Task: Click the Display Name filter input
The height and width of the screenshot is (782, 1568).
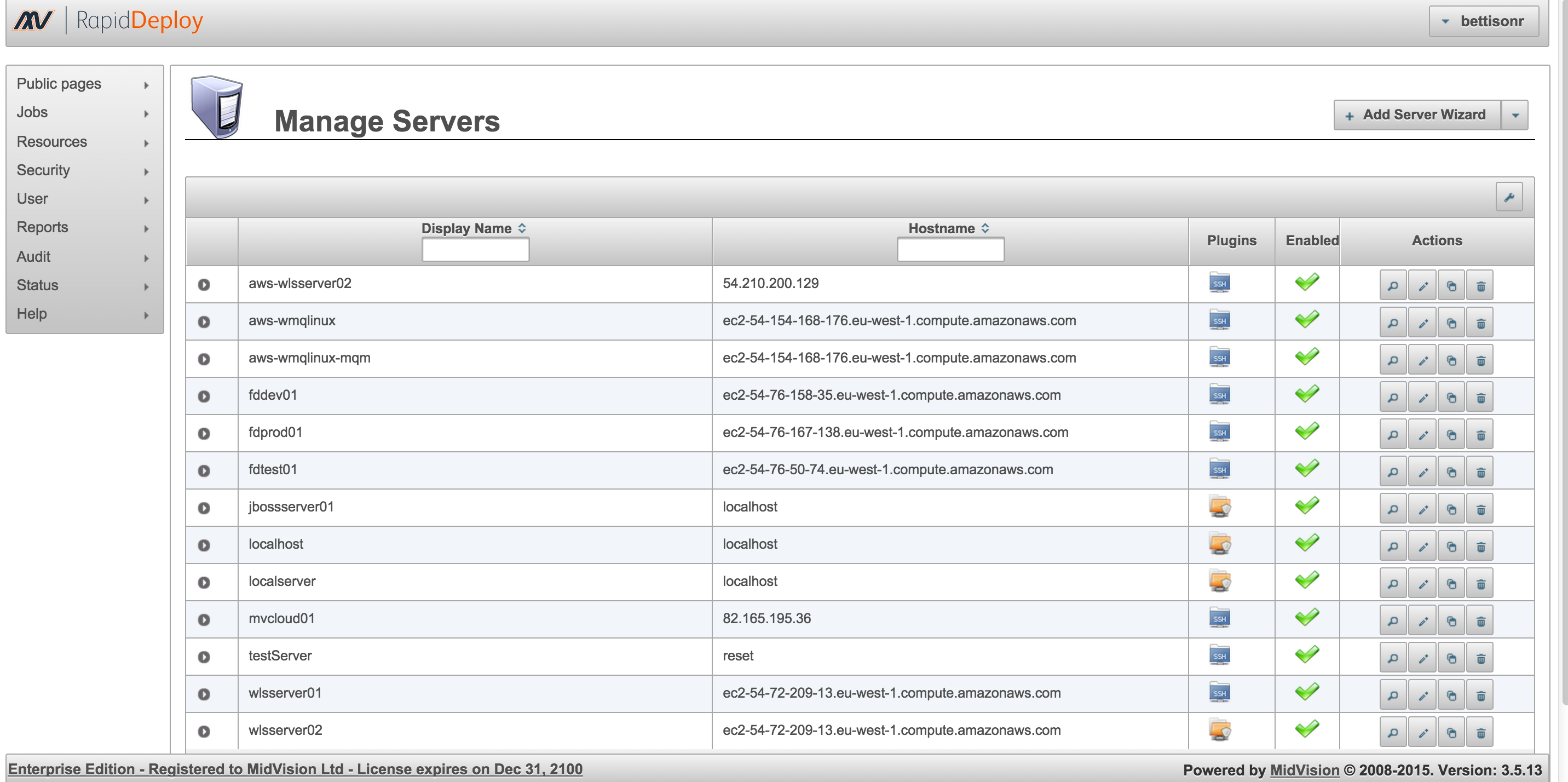Action: [475, 250]
